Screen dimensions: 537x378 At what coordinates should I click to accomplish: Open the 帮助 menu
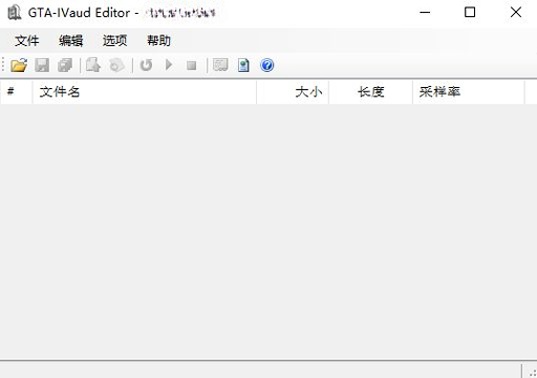click(159, 41)
